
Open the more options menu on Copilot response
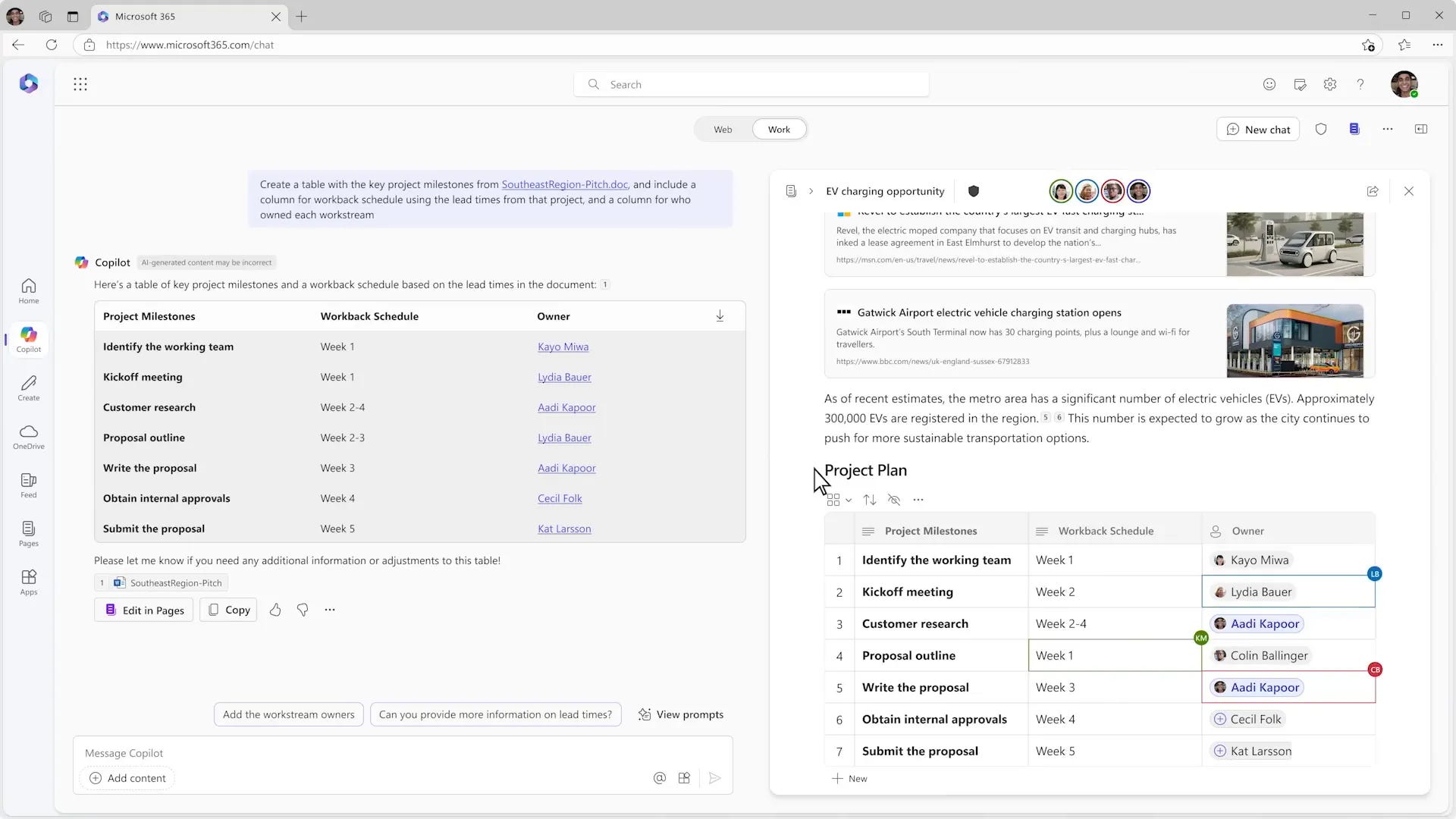tap(329, 610)
